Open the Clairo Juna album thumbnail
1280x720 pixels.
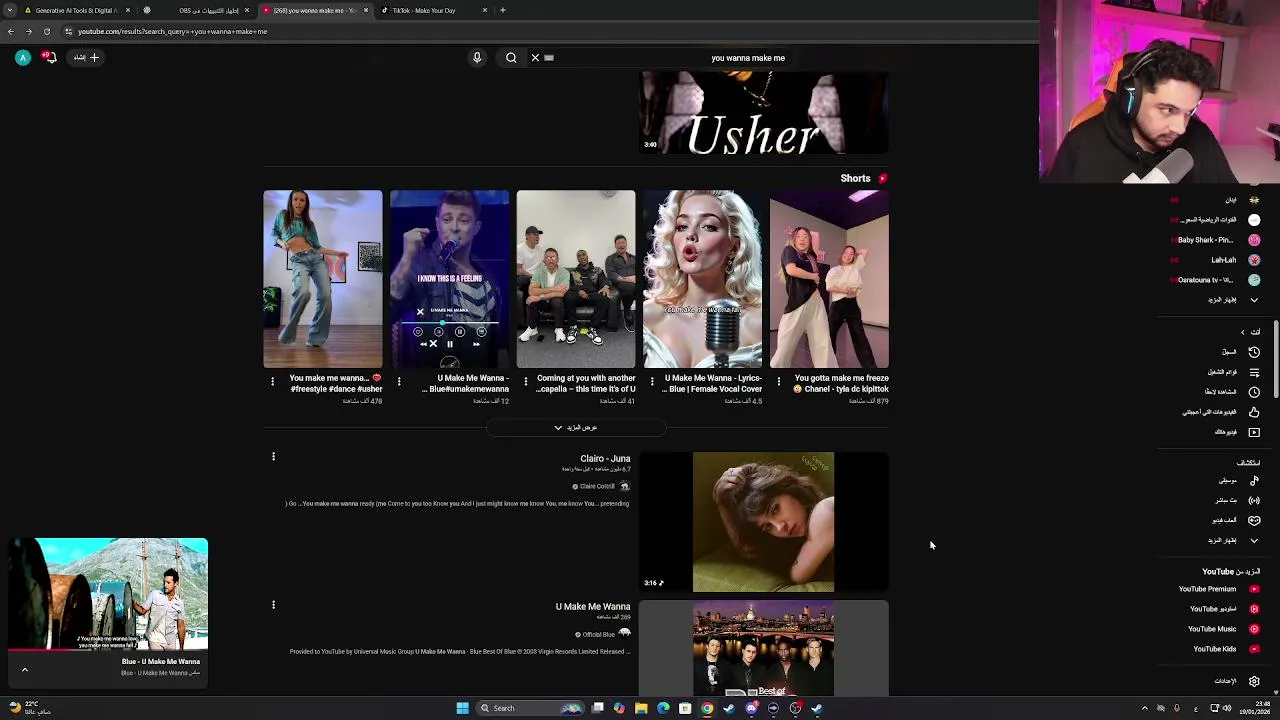tap(763, 522)
